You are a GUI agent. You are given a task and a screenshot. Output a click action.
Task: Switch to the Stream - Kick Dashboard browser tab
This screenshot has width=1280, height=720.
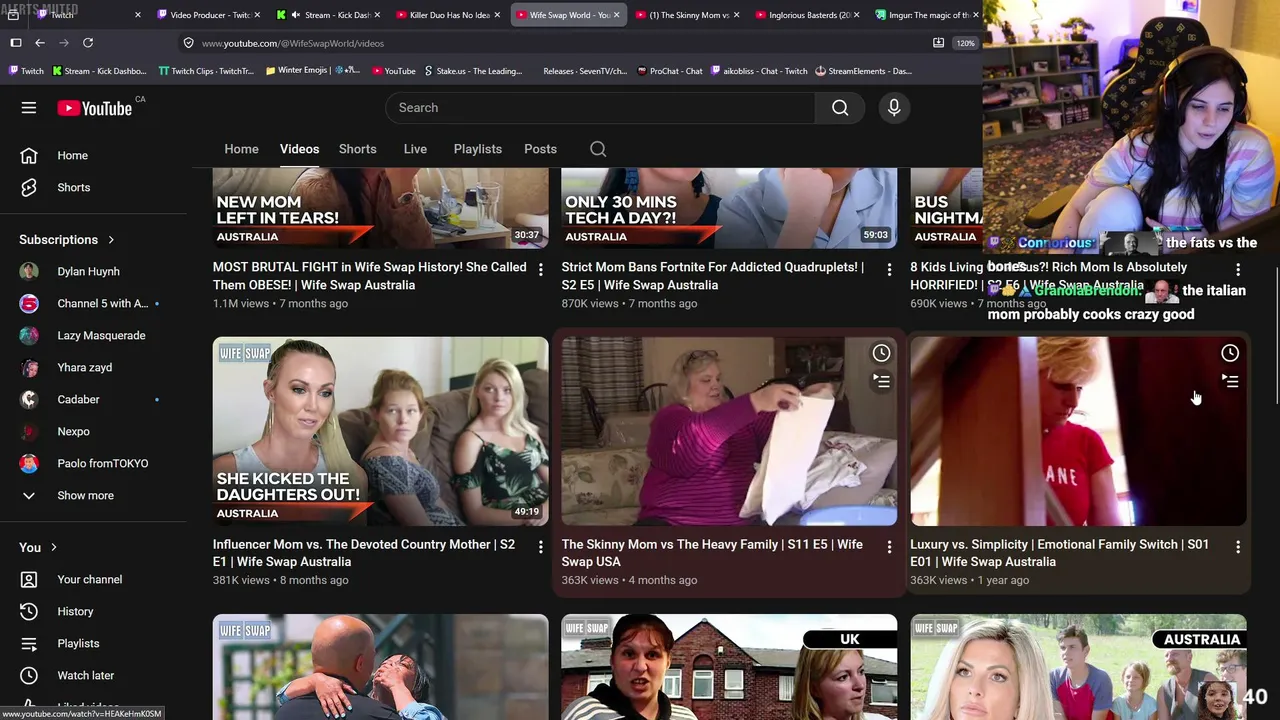click(x=329, y=15)
